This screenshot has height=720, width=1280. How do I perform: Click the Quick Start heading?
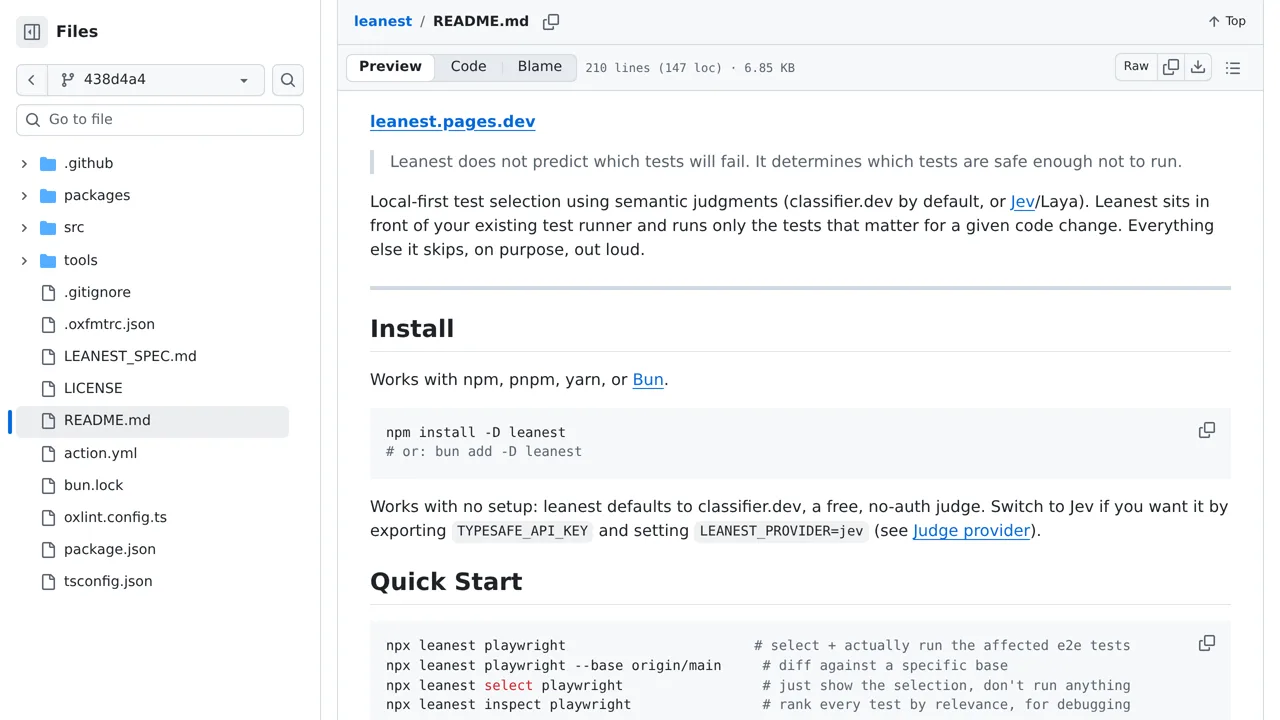point(446,582)
